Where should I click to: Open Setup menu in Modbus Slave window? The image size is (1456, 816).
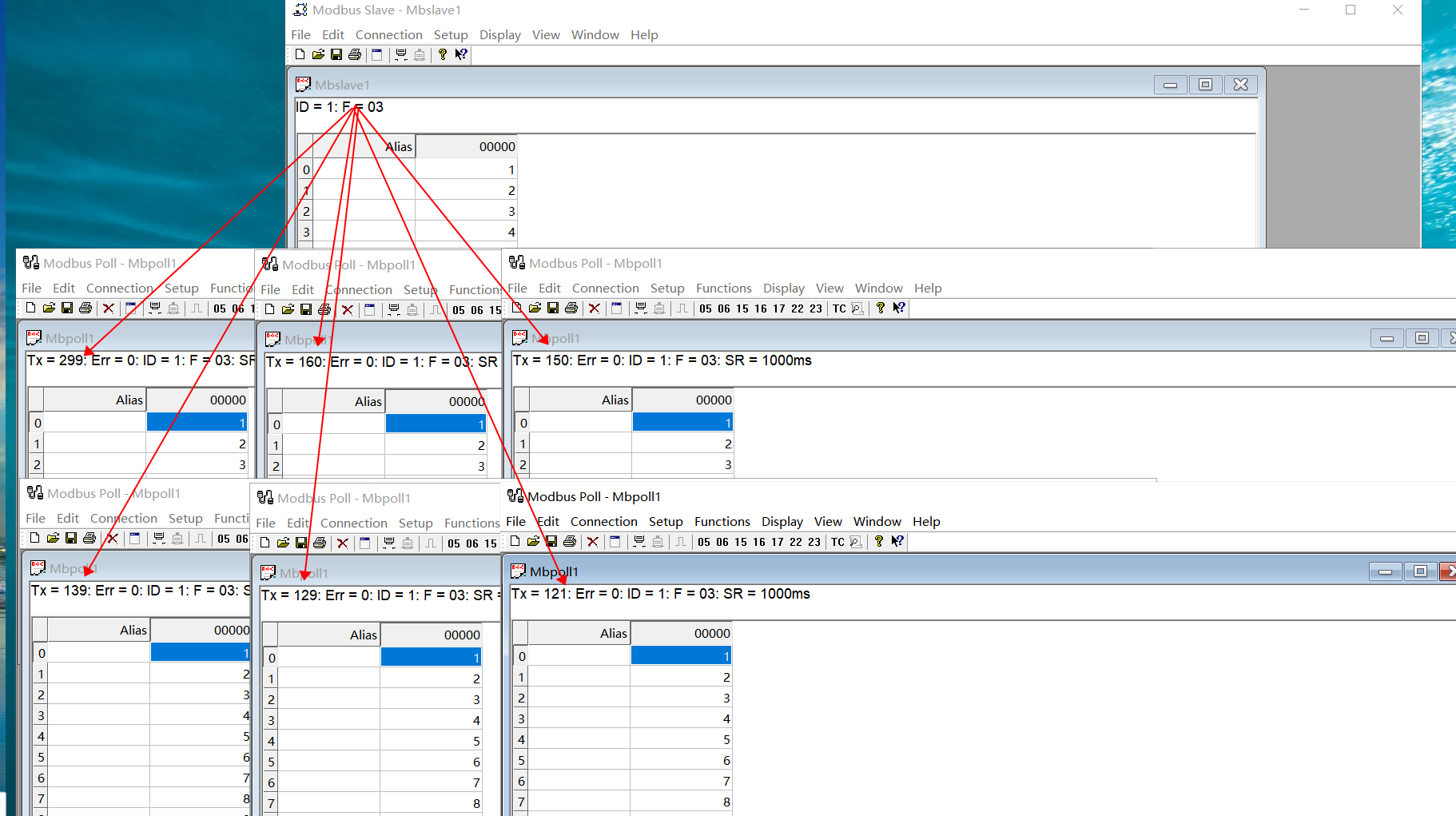(451, 34)
